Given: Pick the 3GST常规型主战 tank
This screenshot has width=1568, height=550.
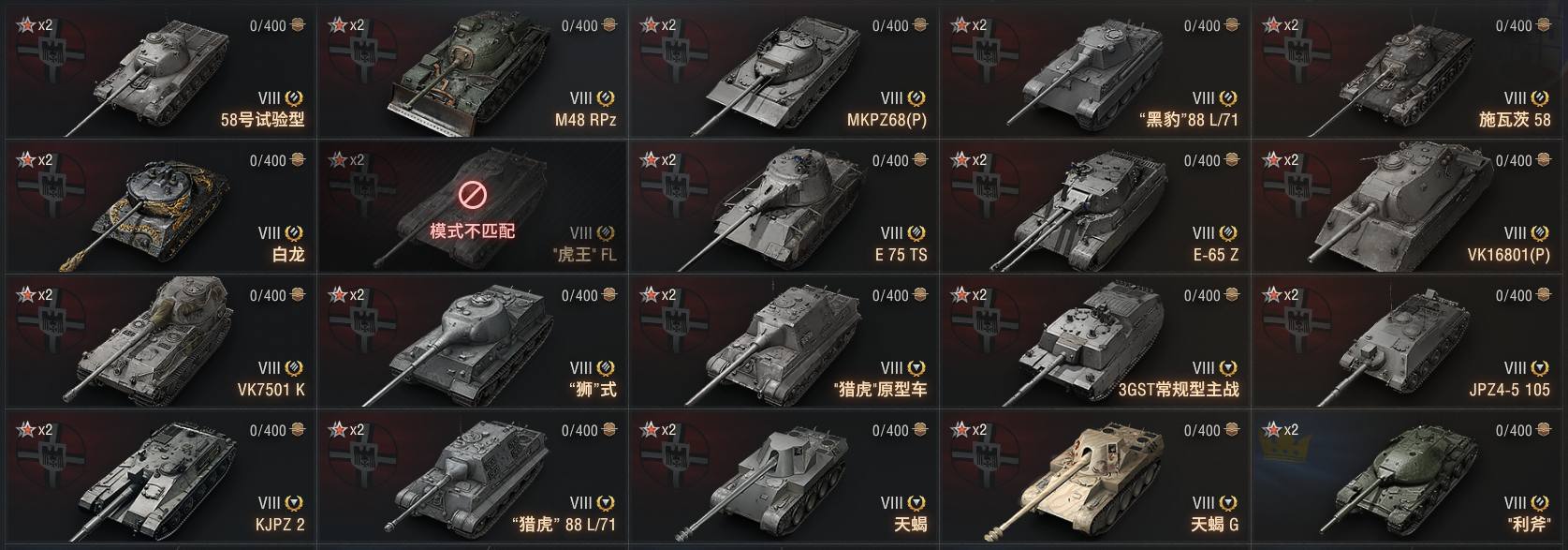Looking at the screenshot, I should (x=1094, y=340).
